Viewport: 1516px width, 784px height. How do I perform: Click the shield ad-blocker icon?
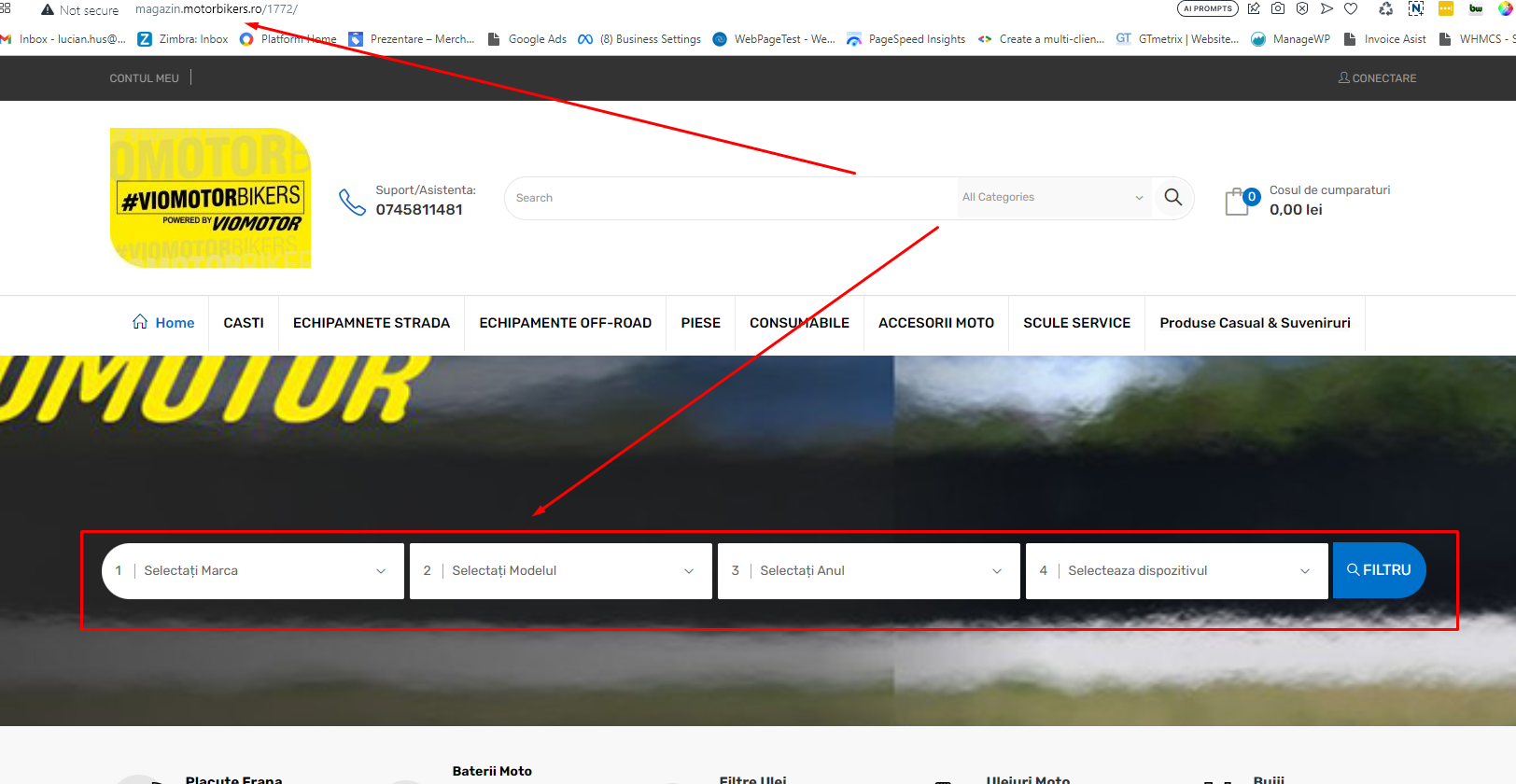click(x=1302, y=8)
